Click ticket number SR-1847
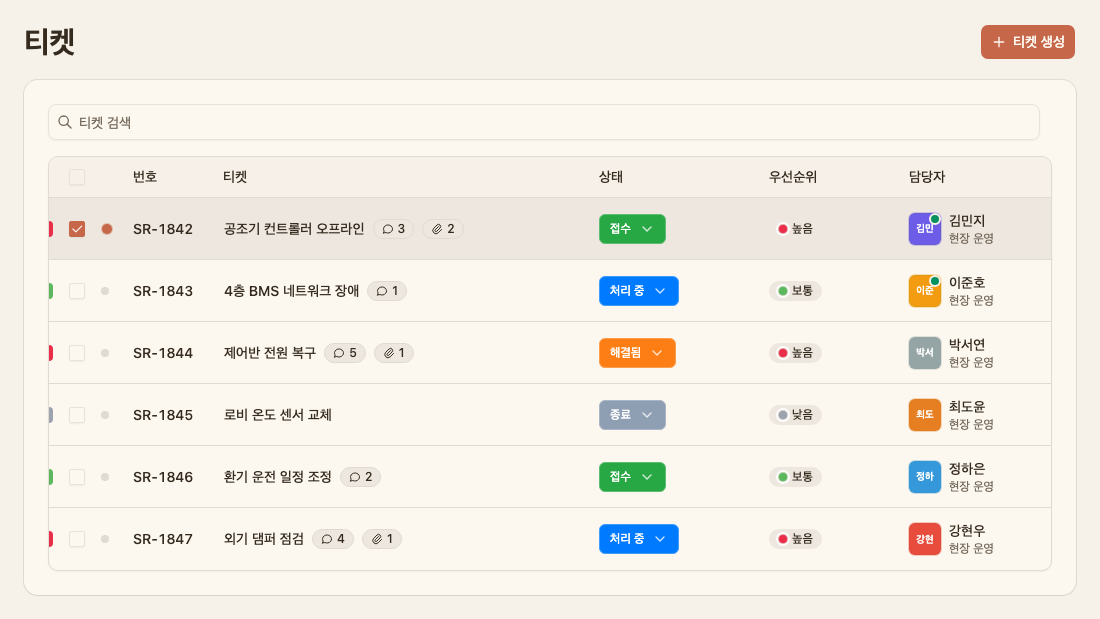This screenshot has height=619, width=1100. pyautogui.click(x=163, y=539)
